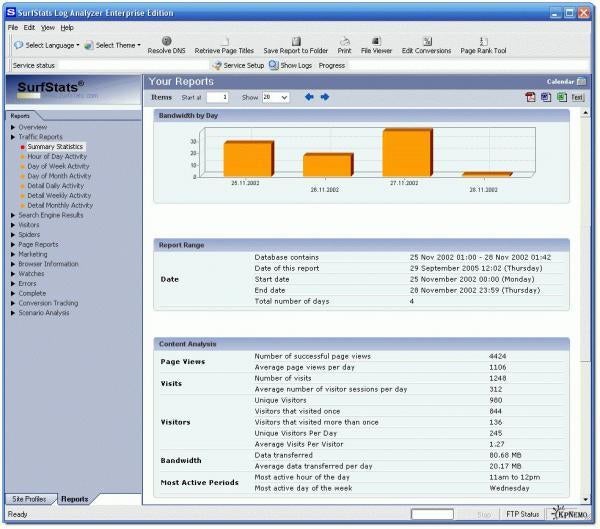Expand the Marketing tree node

pos(13,254)
